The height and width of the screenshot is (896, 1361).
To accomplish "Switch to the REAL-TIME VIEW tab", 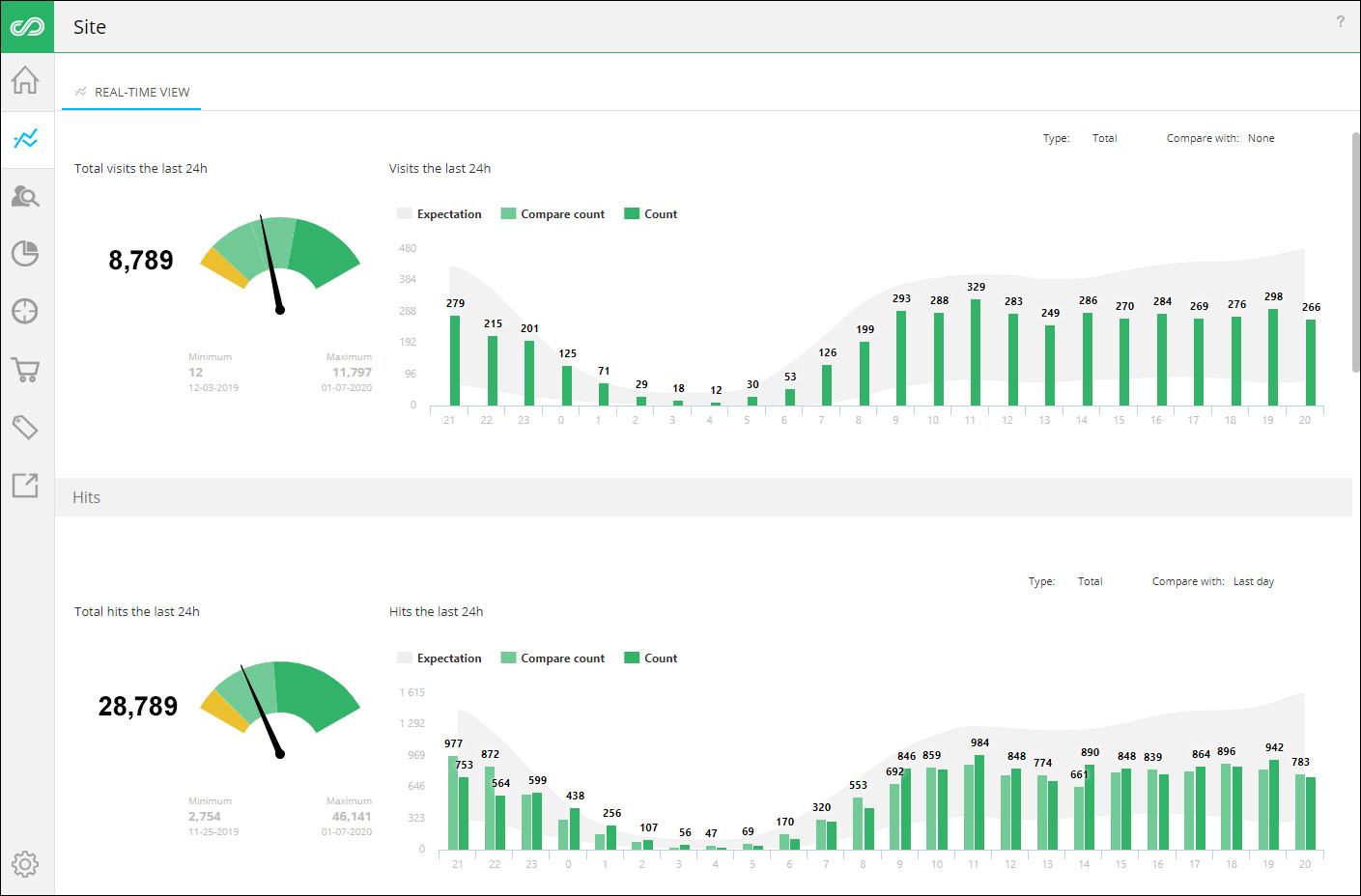I will tap(130, 92).
